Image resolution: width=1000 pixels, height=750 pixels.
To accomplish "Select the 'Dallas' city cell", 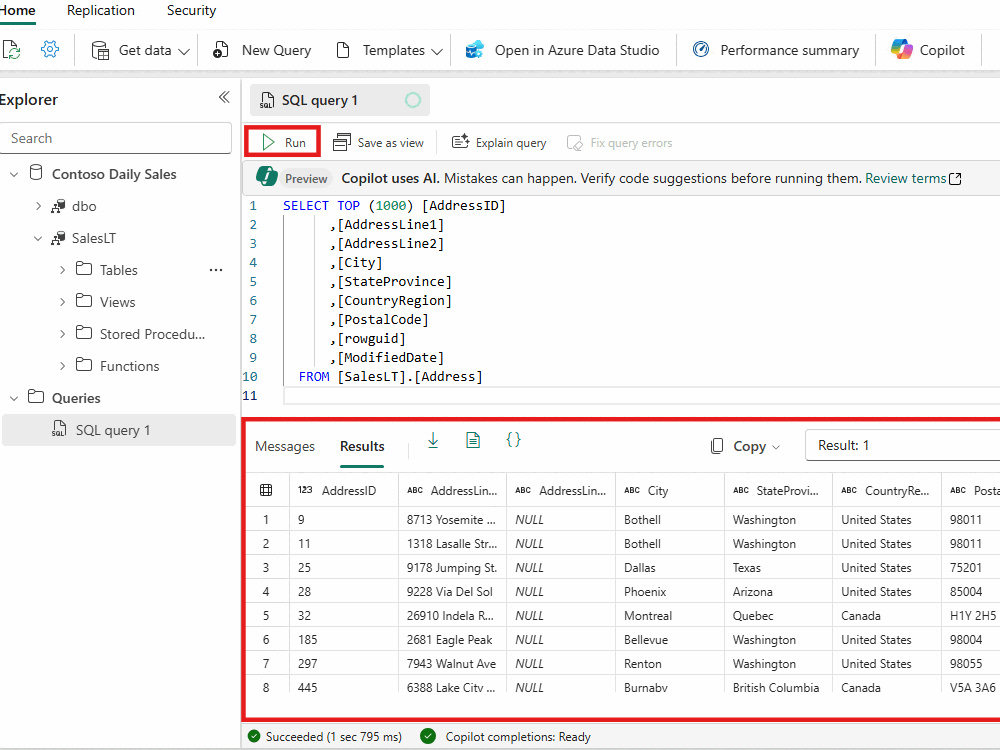I will pyautogui.click(x=670, y=568).
